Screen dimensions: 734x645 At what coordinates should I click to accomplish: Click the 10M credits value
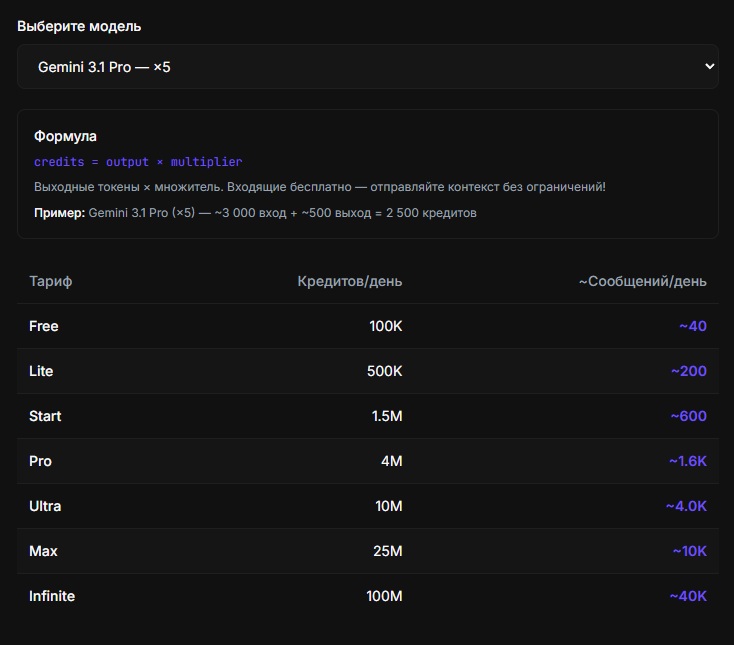pyautogui.click(x=389, y=506)
